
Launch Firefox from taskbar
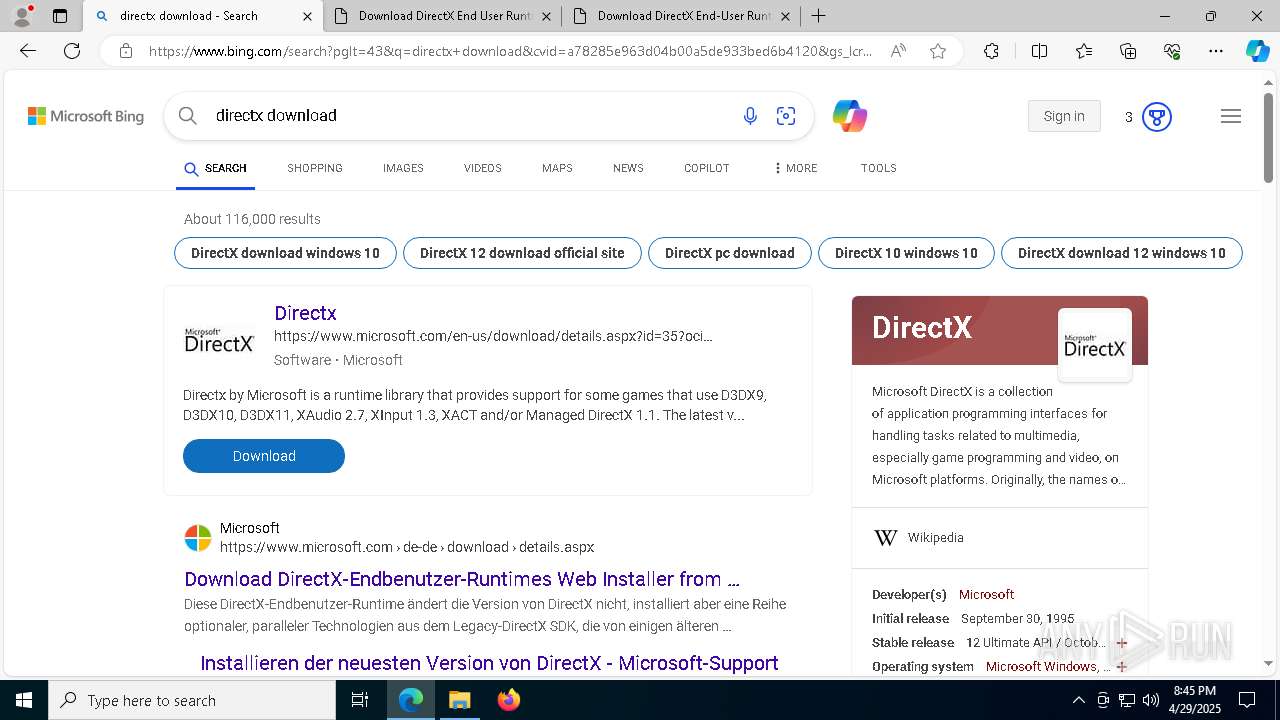pyautogui.click(x=509, y=700)
